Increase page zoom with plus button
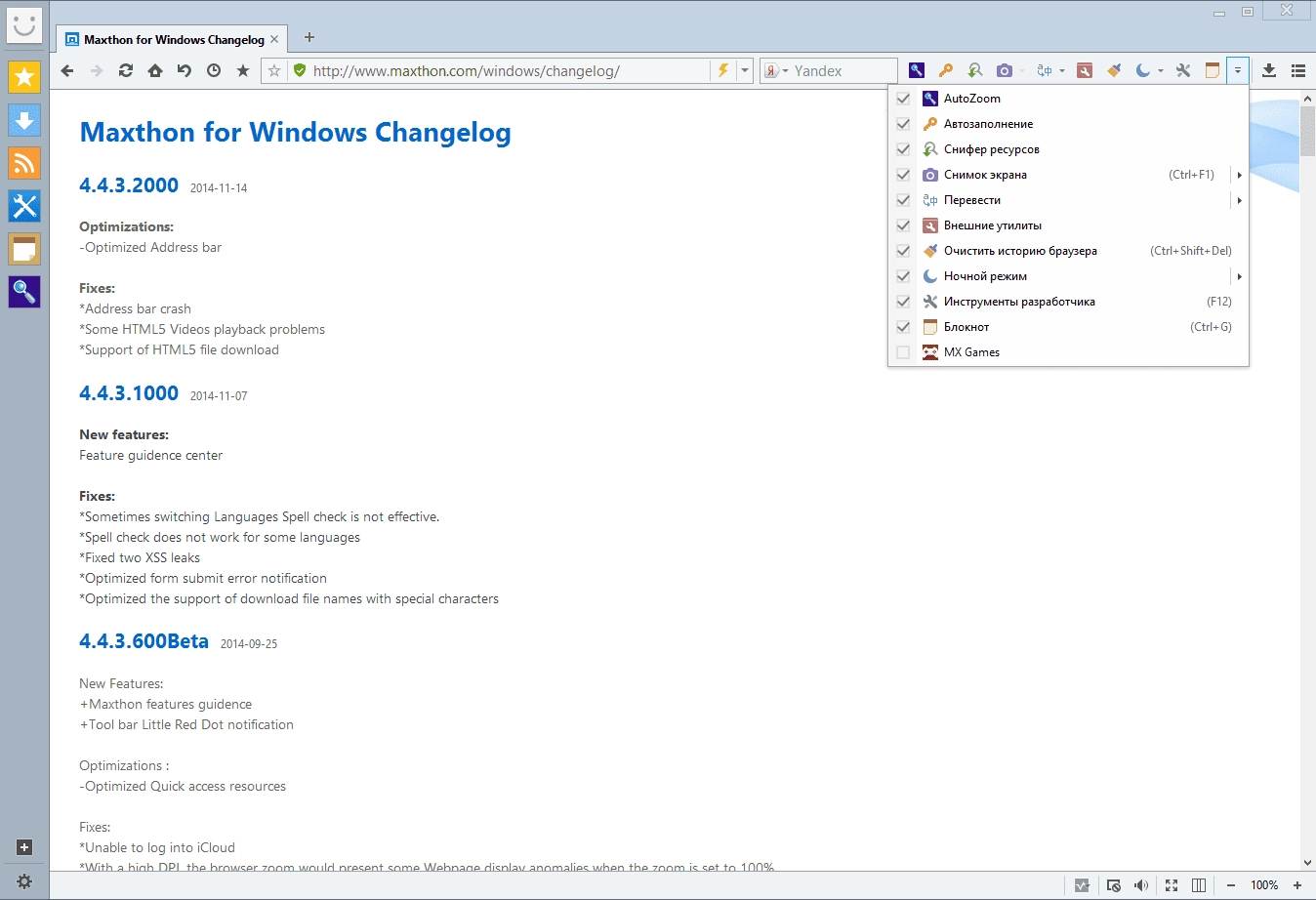1316x900 pixels. click(x=1297, y=885)
